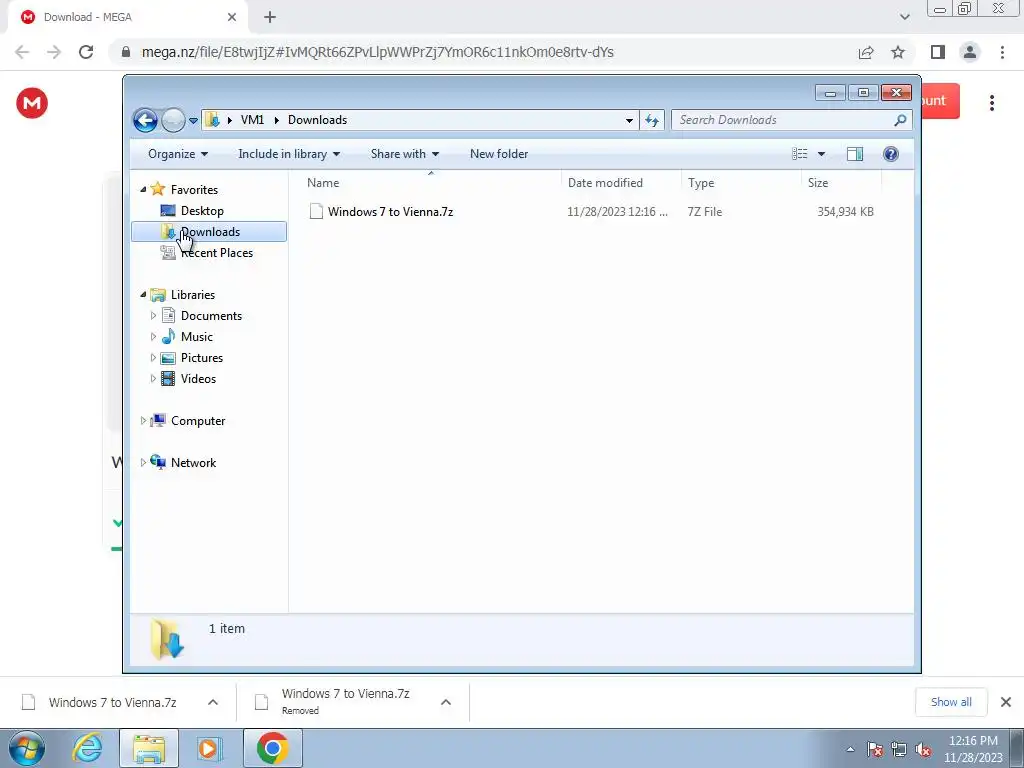Open the Windows Start menu
Image resolution: width=1024 pixels, height=768 pixels.
click(27, 748)
